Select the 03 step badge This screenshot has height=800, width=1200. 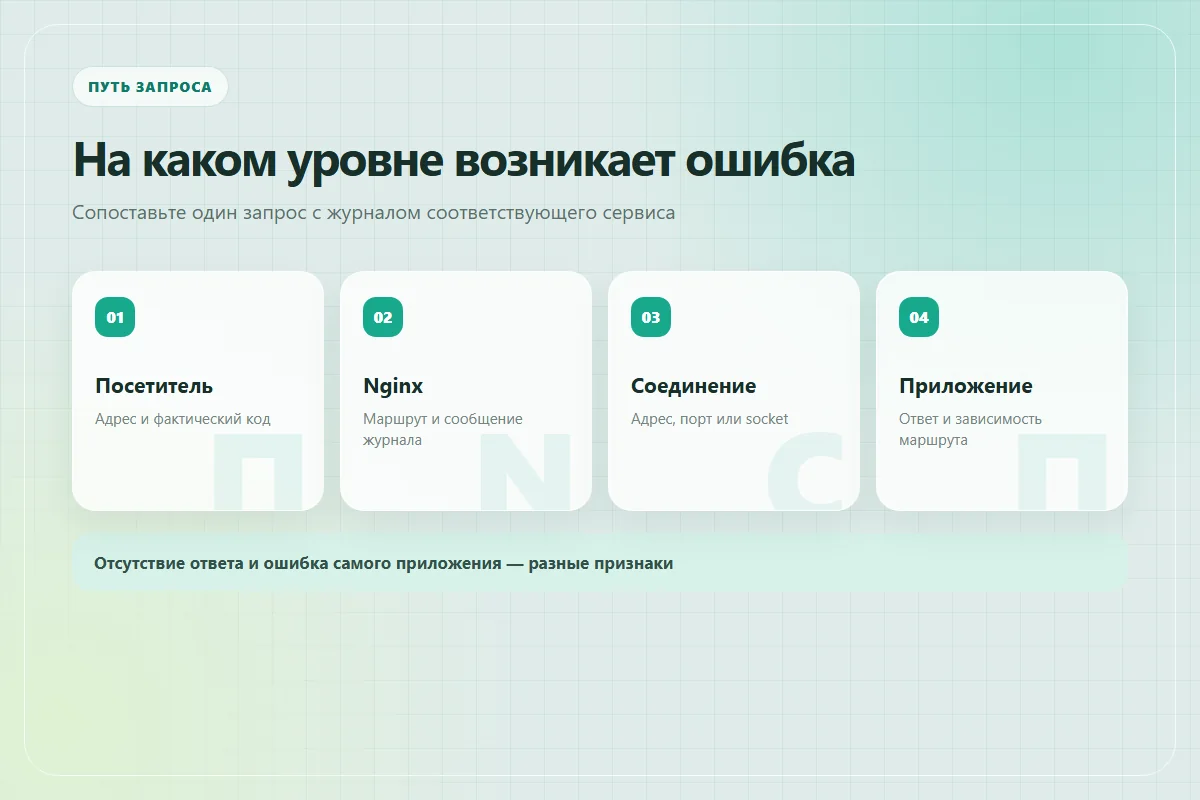651,317
